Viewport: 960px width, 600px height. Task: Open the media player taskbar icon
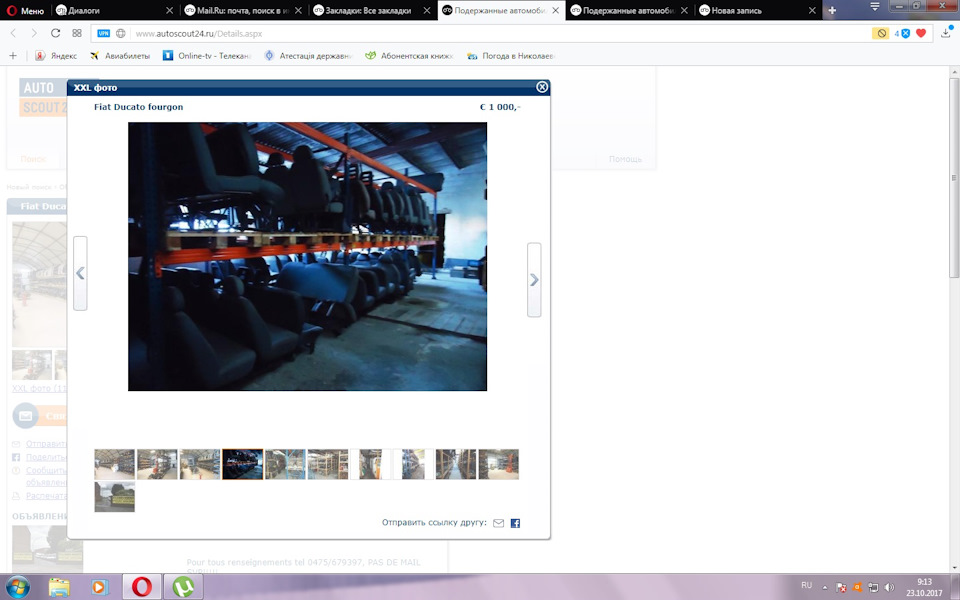pos(99,588)
